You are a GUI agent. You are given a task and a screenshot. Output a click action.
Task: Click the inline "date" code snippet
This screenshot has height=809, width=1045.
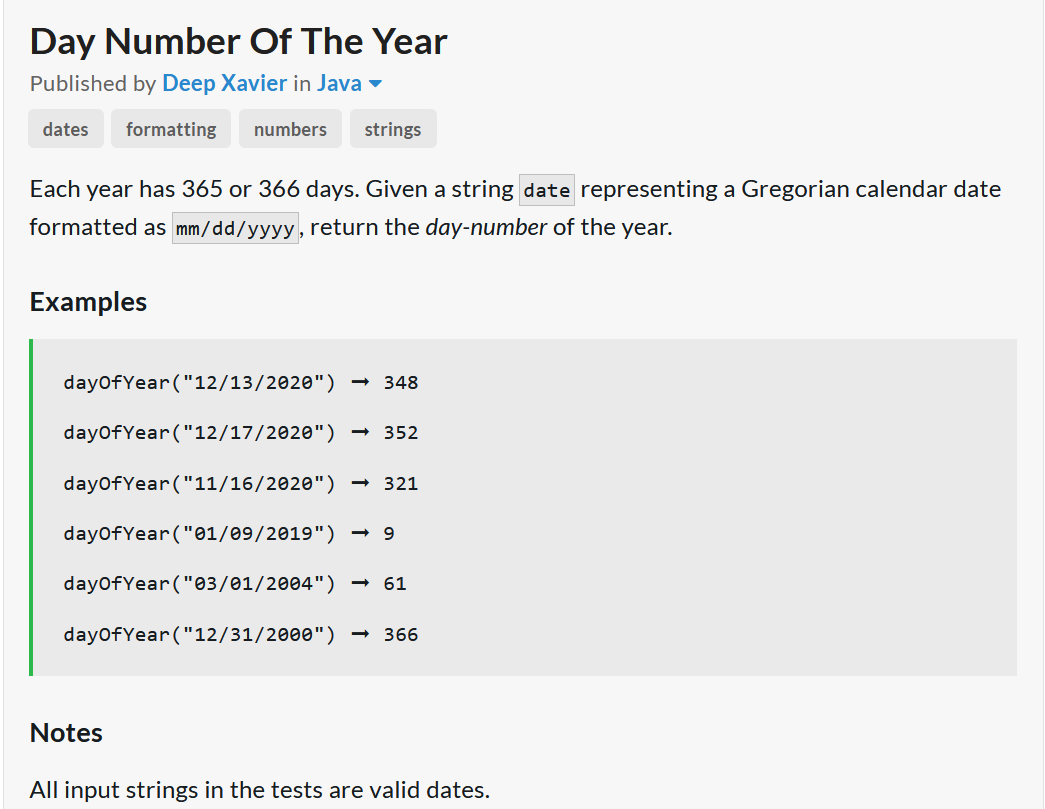tap(547, 190)
